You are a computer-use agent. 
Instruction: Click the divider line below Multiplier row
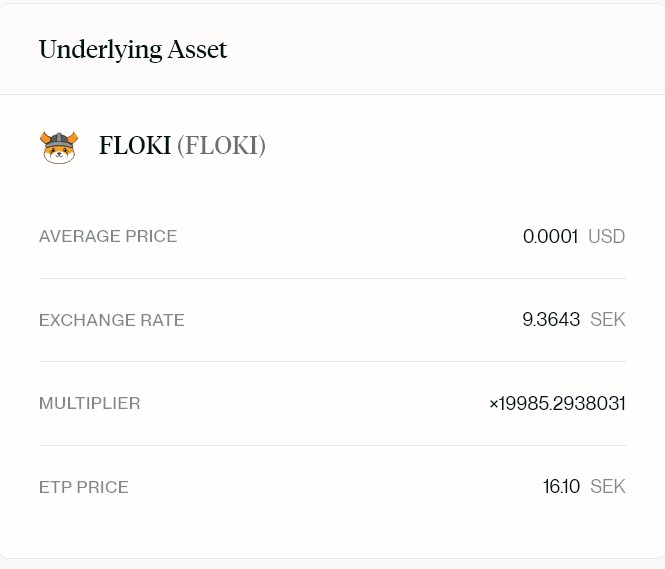click(332, 446)
